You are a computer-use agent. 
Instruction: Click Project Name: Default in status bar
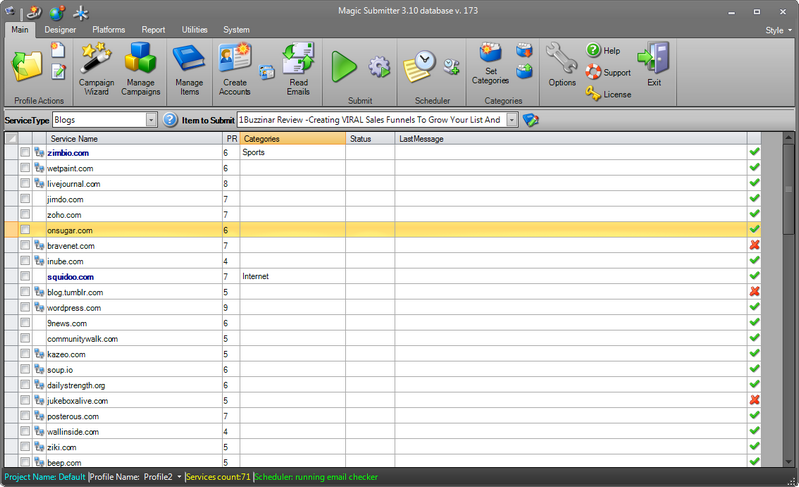[45, 477]
